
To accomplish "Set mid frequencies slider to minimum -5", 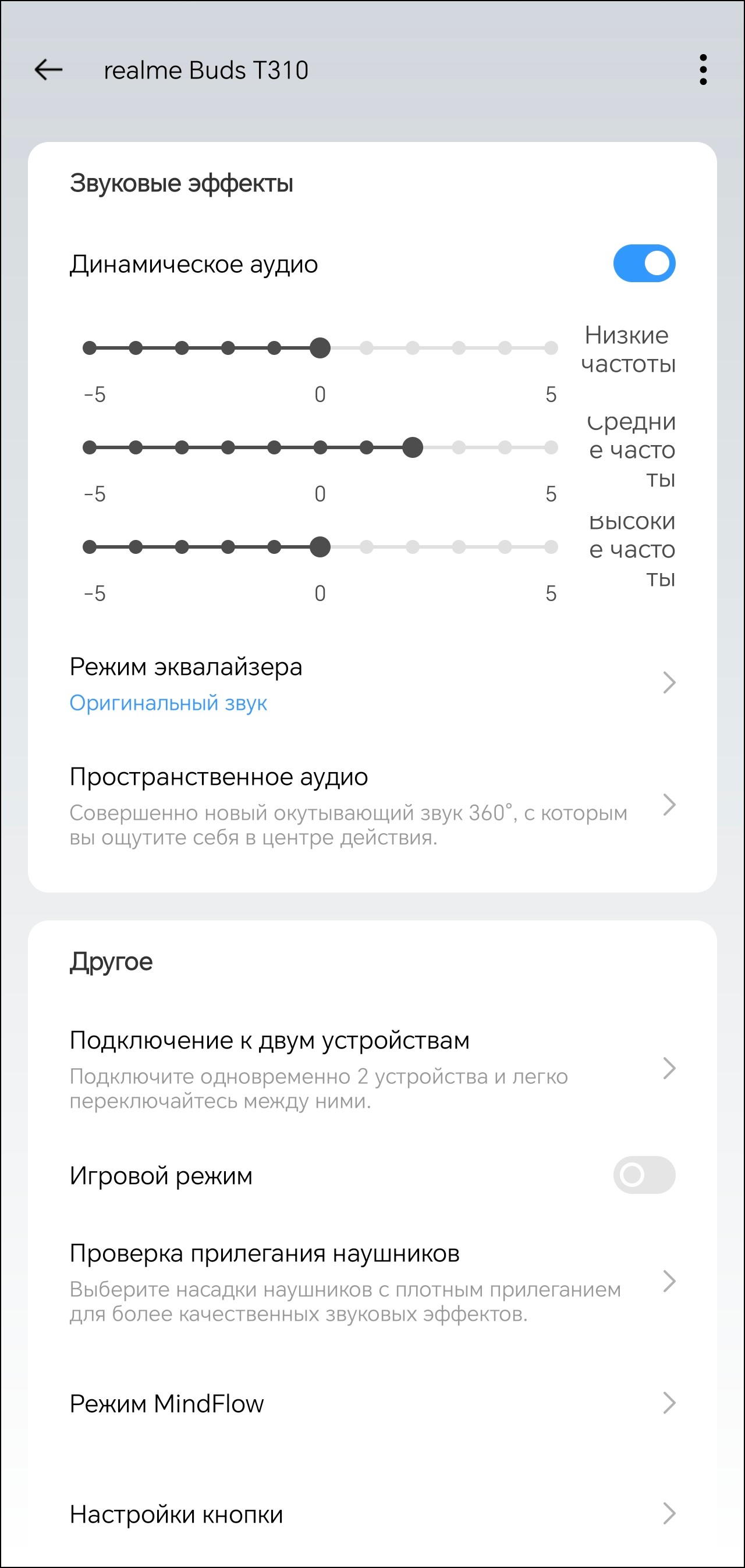I will point(90,448).
